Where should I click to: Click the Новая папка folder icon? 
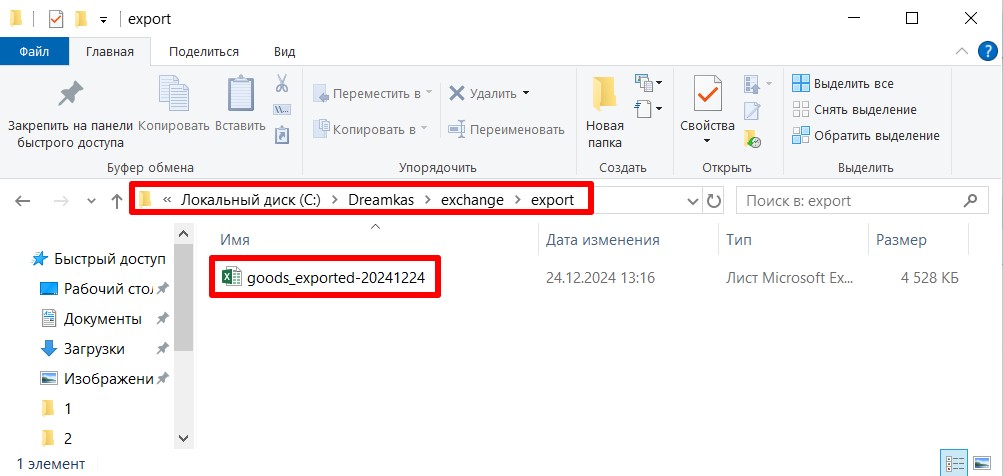coord(604,94)
